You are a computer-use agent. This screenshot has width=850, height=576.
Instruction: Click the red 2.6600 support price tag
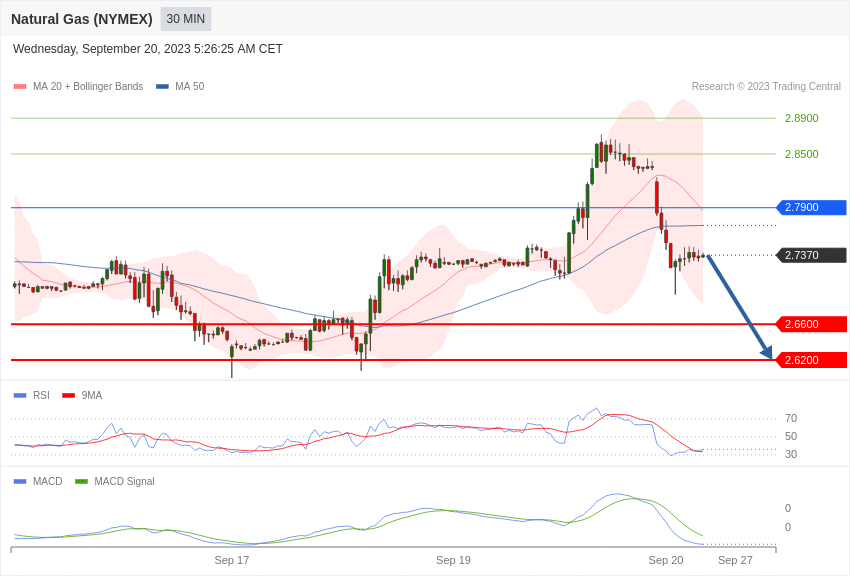811,324
